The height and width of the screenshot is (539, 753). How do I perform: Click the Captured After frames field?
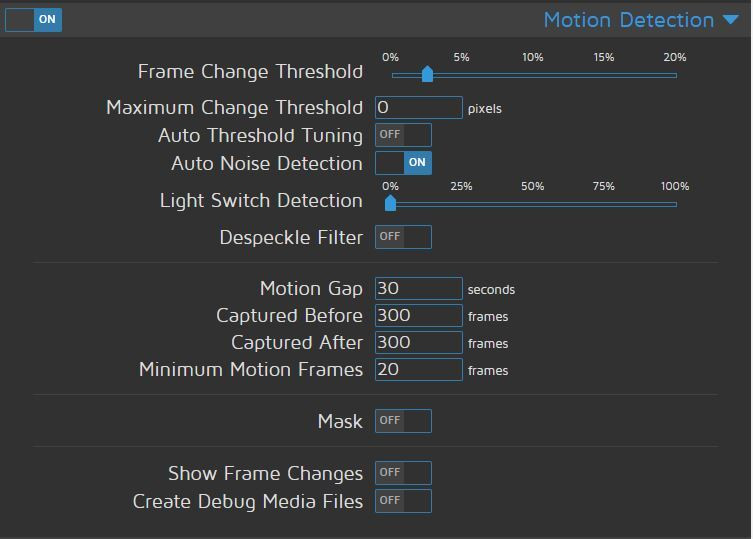[x=418, y=342]
